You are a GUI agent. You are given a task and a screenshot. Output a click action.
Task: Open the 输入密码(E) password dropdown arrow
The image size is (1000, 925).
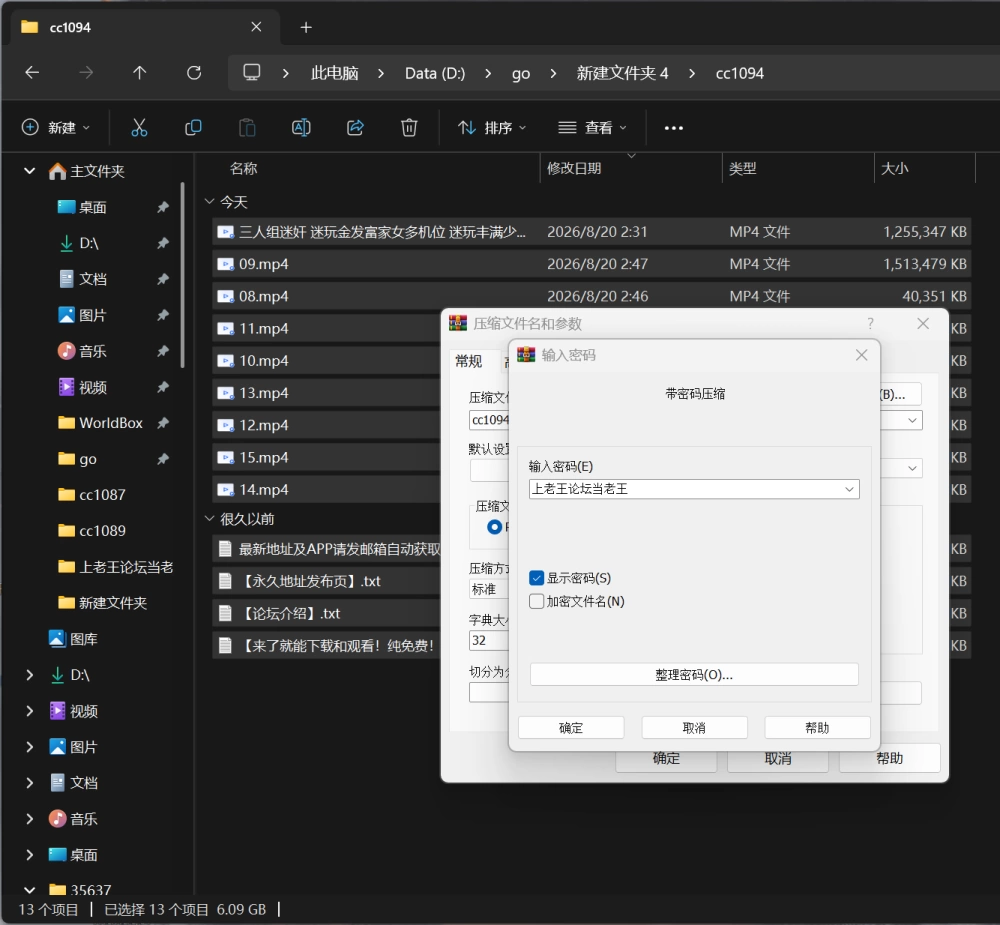[849, 489]
